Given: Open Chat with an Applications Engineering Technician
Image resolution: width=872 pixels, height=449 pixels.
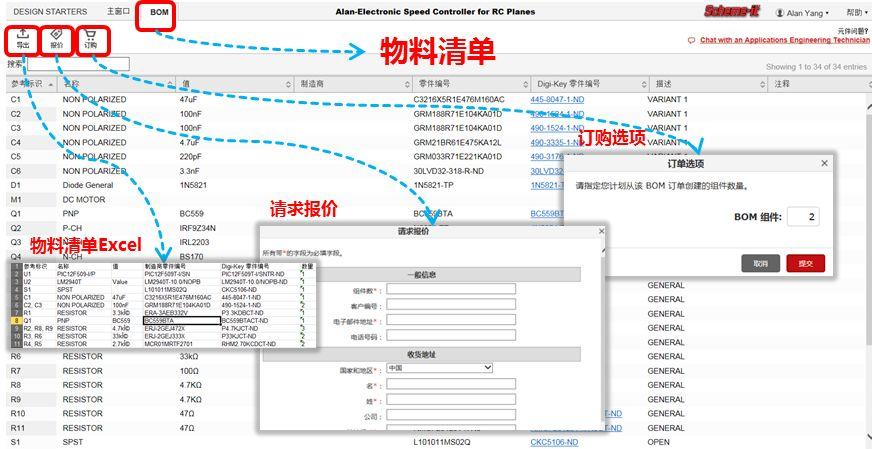Looking at the screenshot, I should (785, 40).
